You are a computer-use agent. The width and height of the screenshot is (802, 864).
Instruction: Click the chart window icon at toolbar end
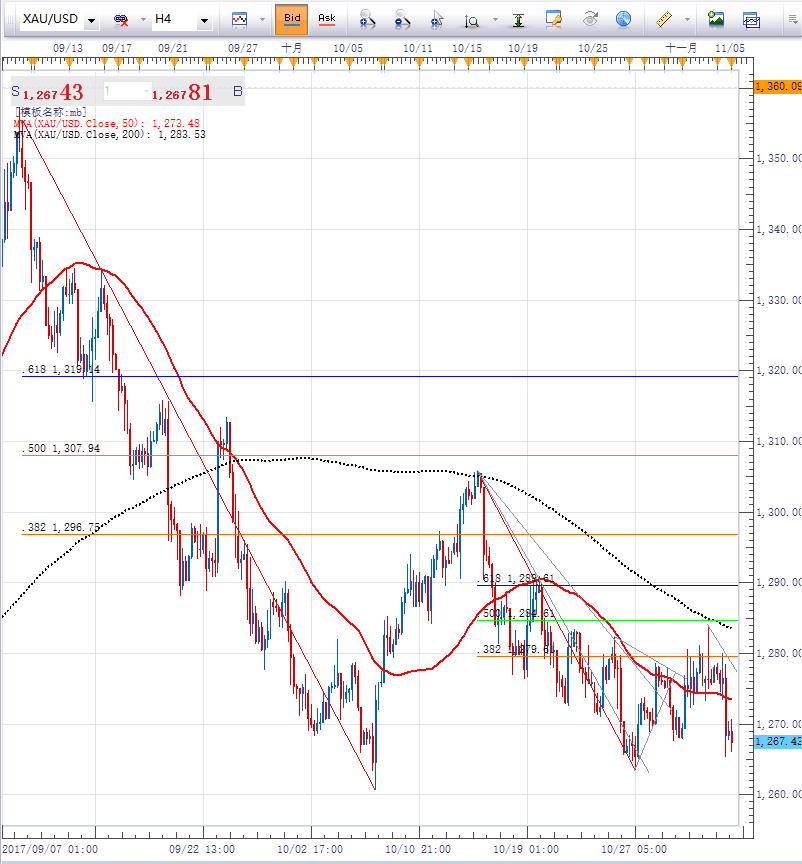coord(751,19)
